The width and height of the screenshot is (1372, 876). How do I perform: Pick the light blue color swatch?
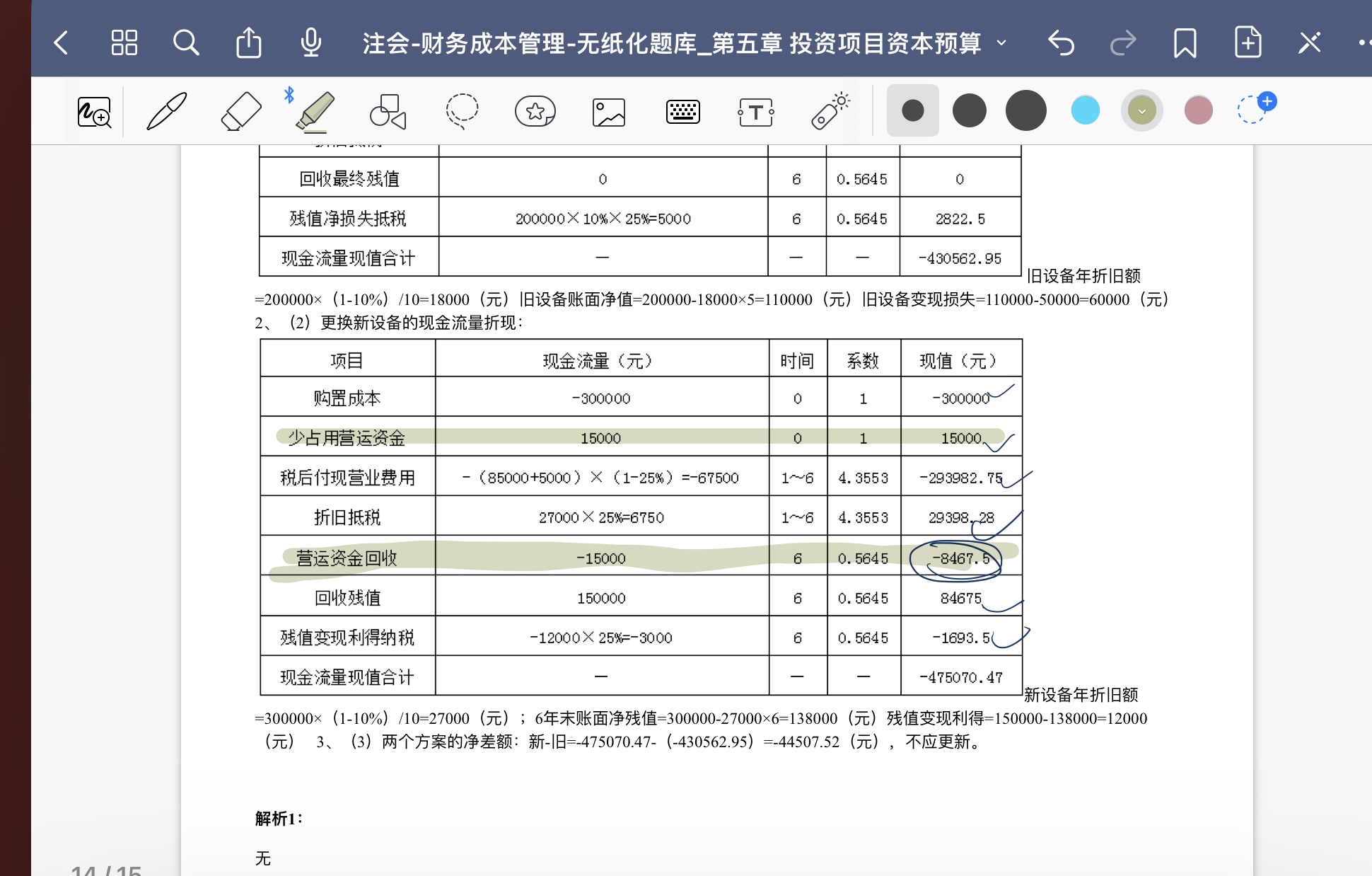(1085, 110)
